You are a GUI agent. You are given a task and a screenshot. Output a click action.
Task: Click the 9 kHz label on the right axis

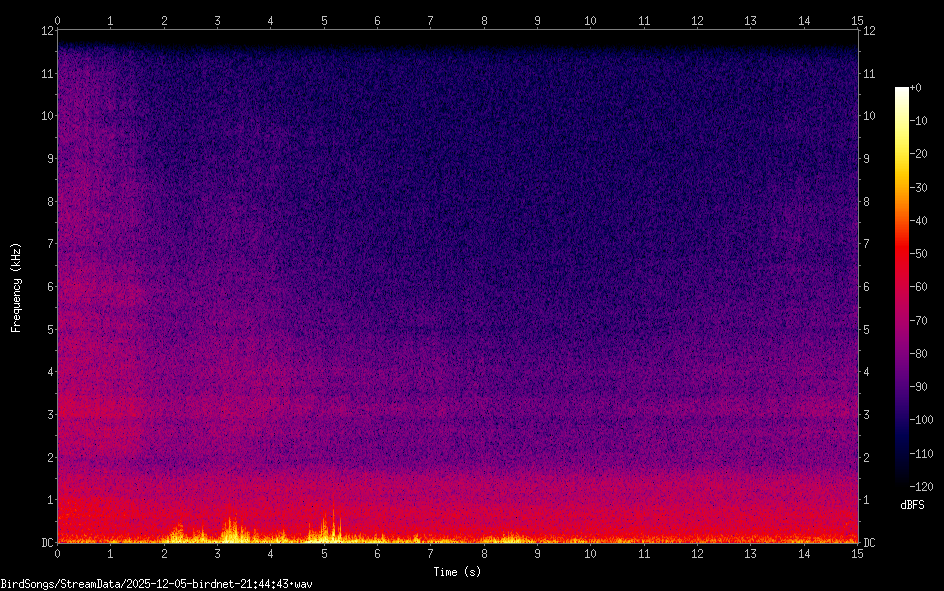click(x=868, y=158)
